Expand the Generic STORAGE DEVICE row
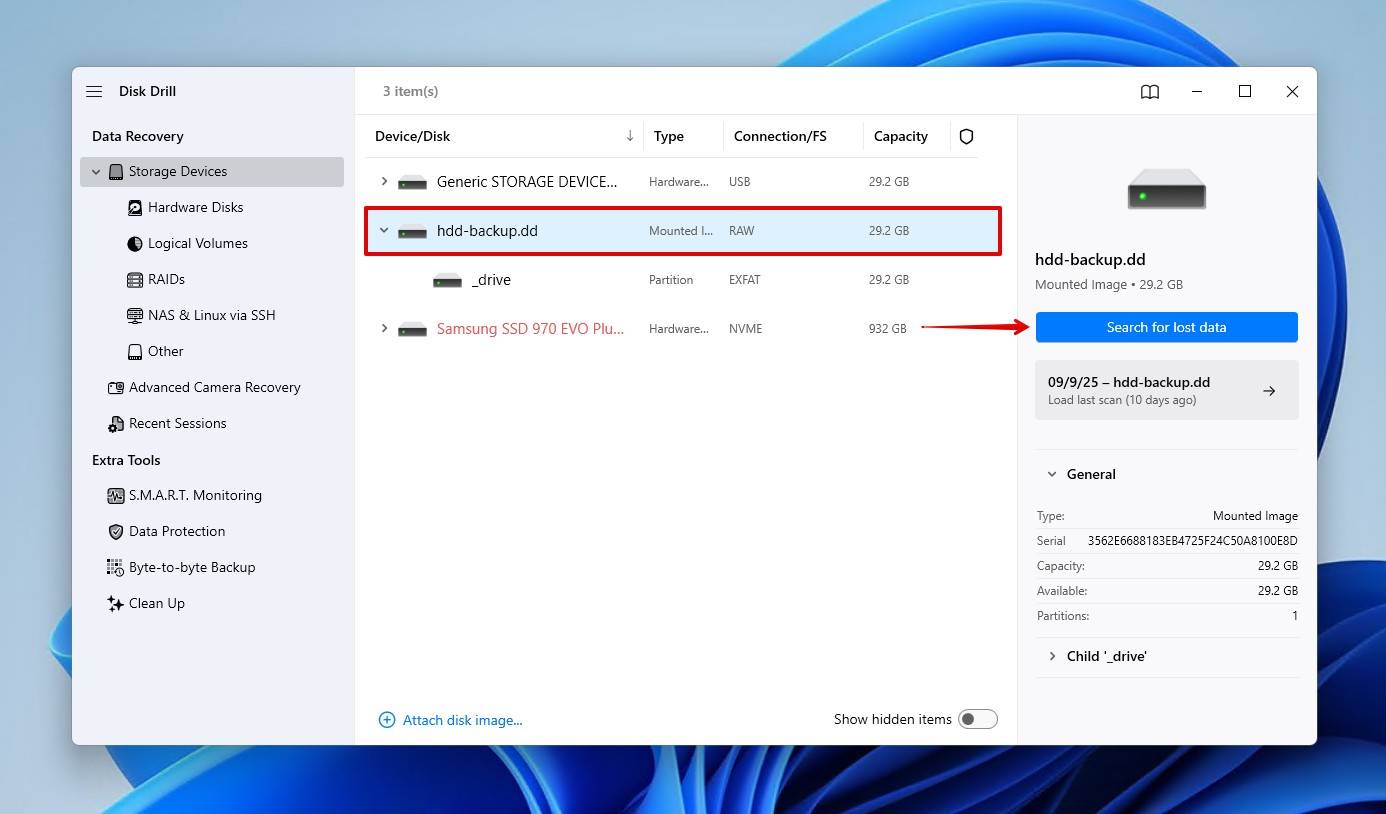 (x=384, y=181)
